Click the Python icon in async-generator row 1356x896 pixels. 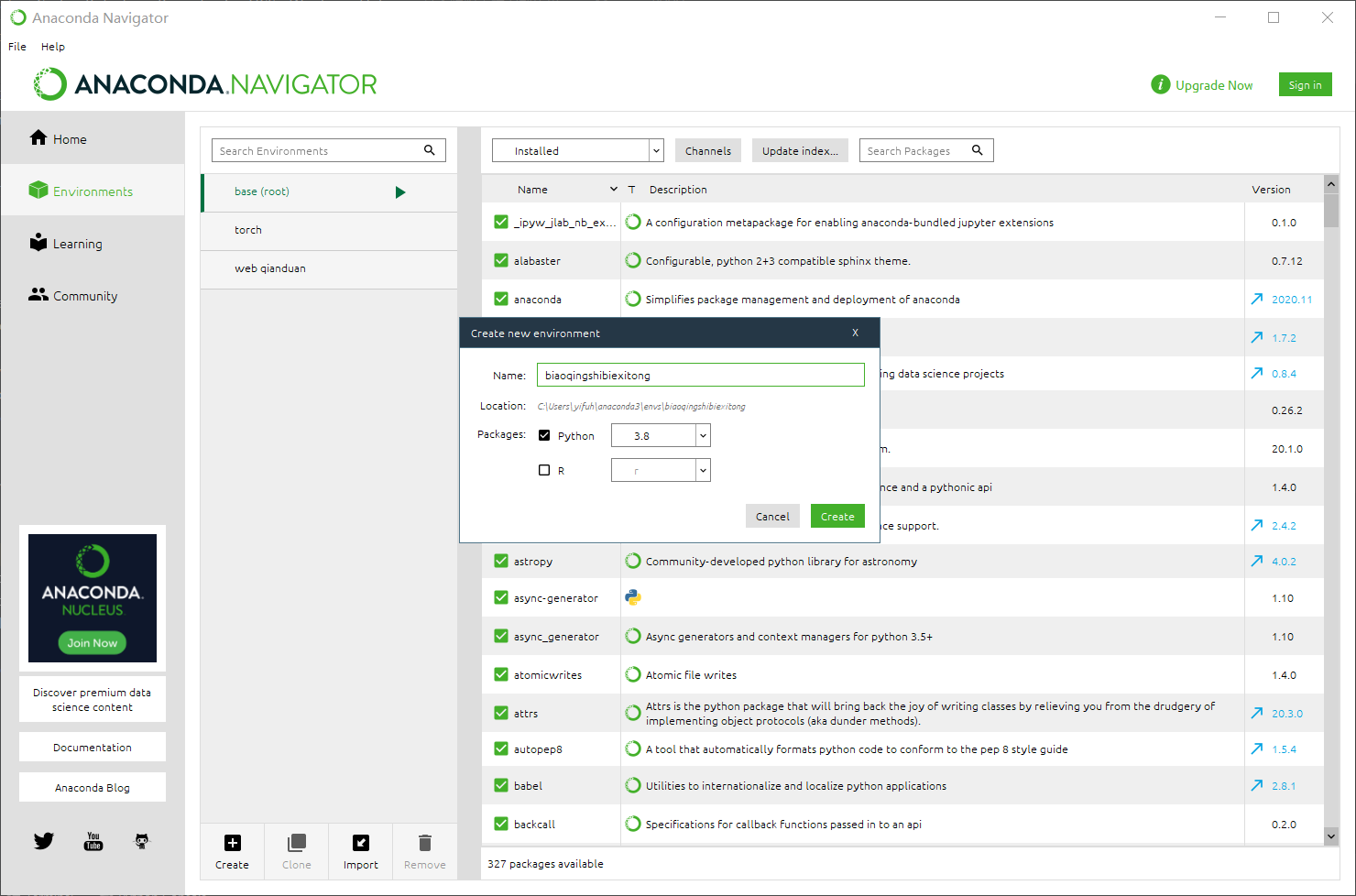coord(633,597)
